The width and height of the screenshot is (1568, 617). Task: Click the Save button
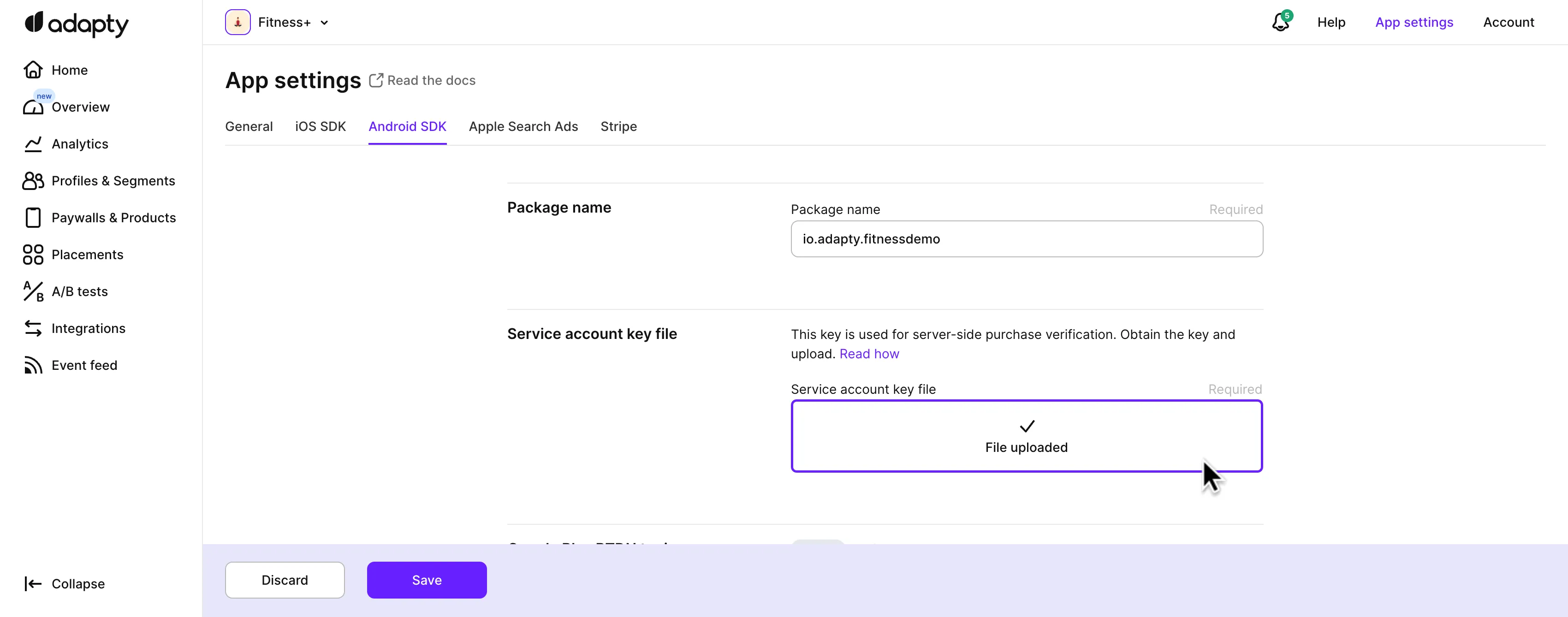(x=426, y=580)
